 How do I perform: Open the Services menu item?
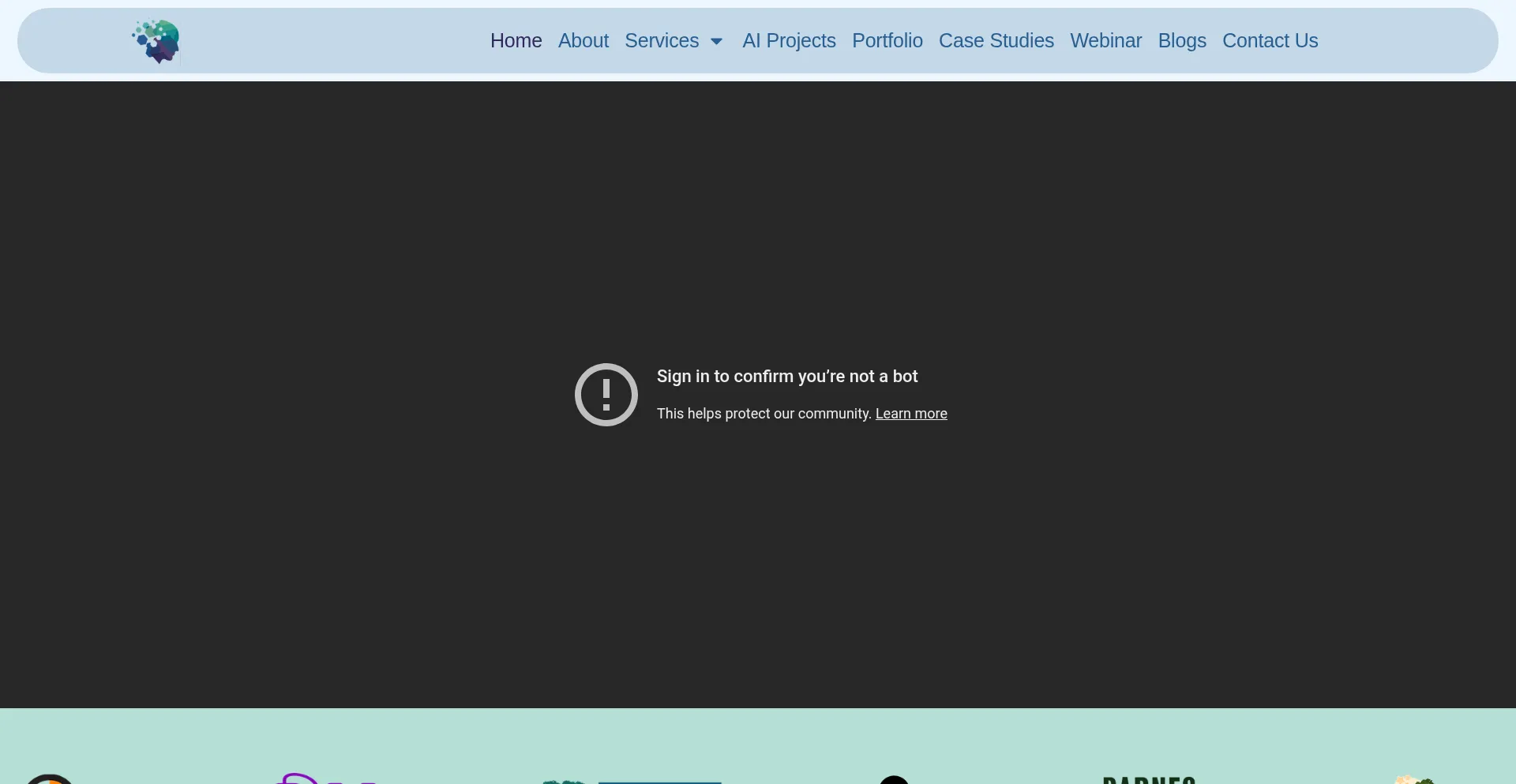(661, 41)
